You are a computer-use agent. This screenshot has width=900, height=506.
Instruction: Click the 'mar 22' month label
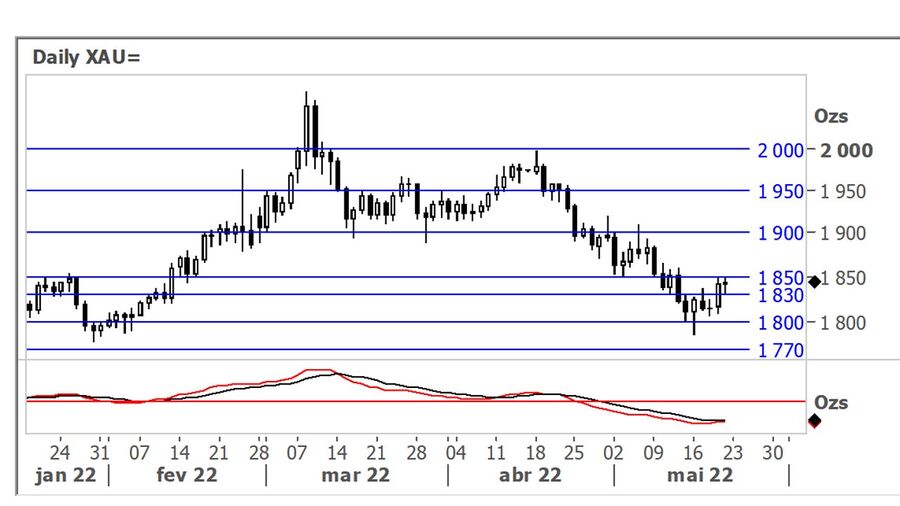point(355,476)
